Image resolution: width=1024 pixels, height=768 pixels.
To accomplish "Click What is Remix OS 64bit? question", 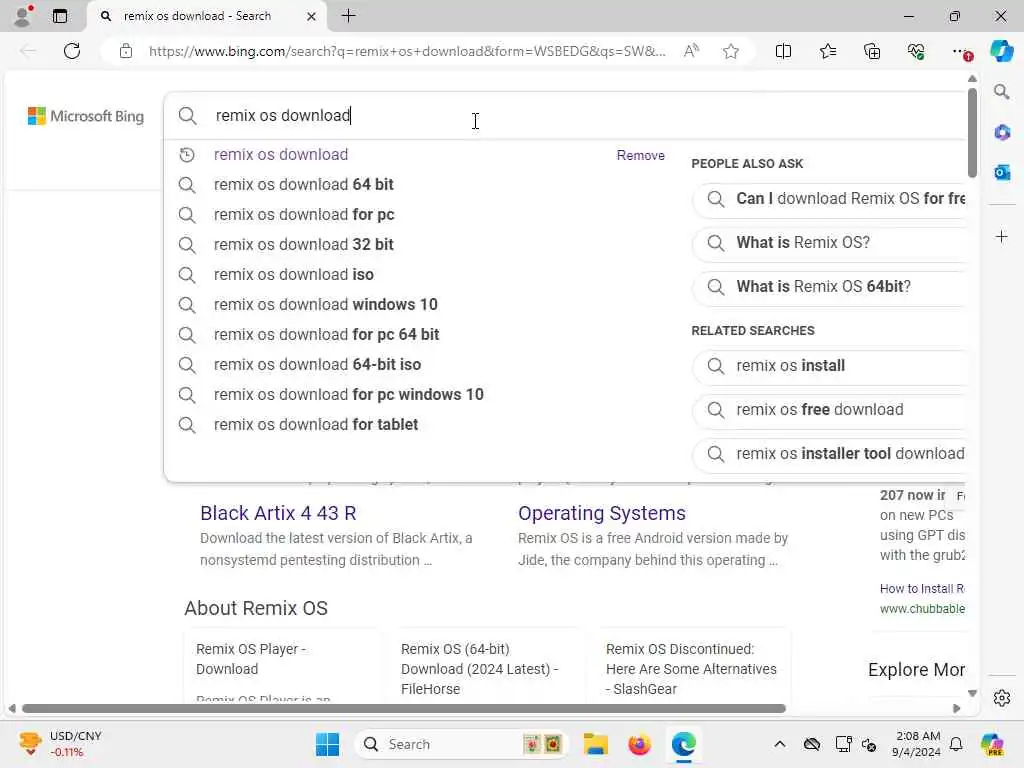I will (829, 287).
